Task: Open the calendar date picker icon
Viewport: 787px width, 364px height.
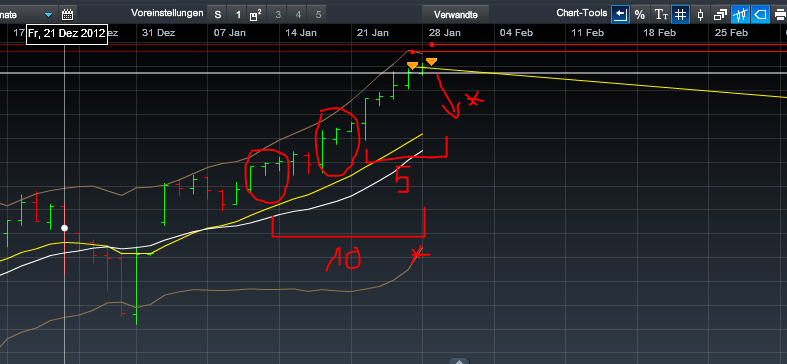Action: coord(67,15)
